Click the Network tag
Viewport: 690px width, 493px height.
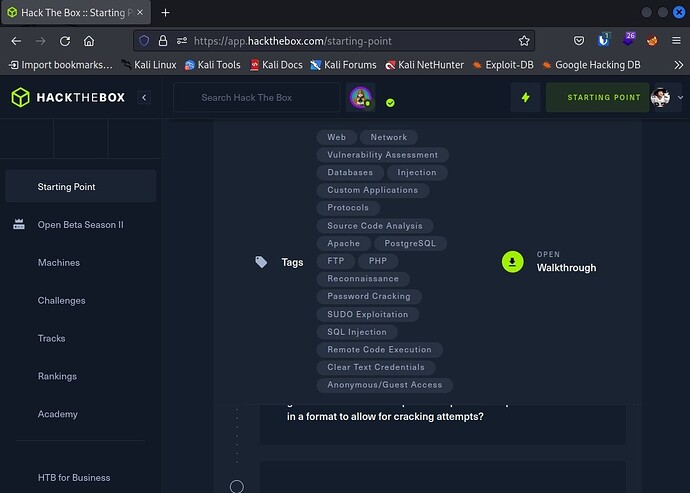pos(389,137)
